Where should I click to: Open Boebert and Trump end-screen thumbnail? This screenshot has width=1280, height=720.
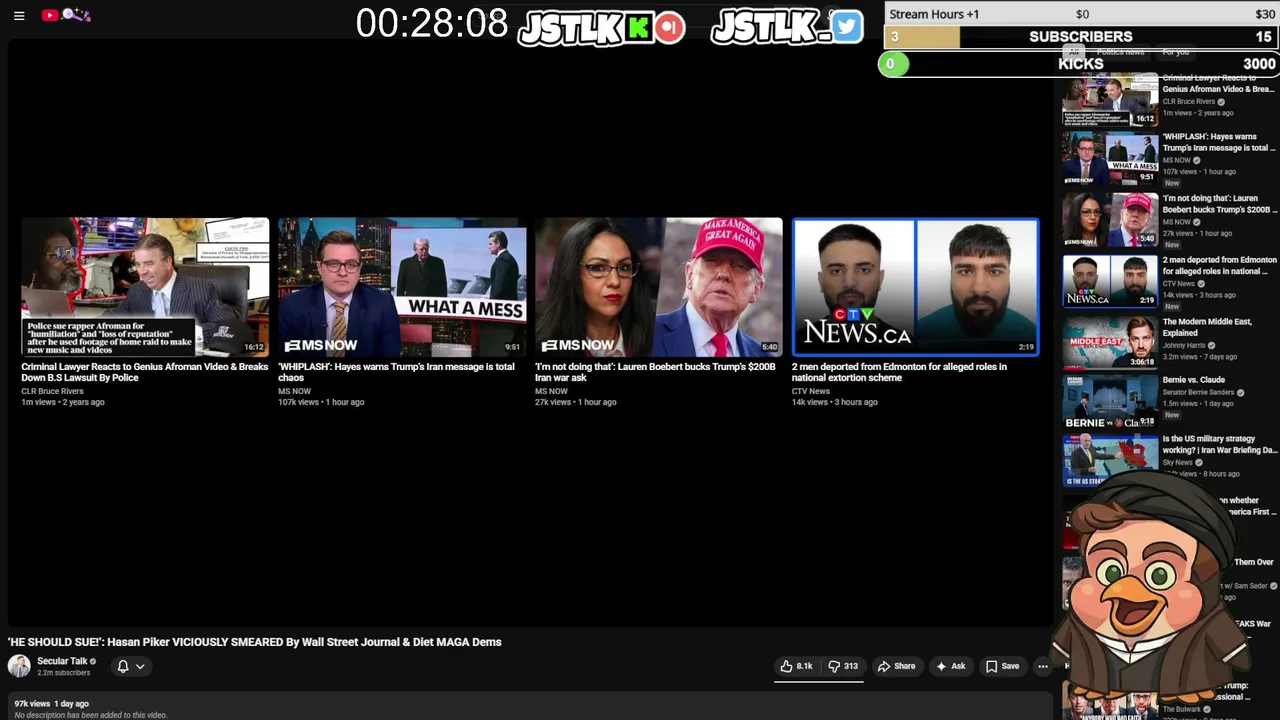tap(659, 287)
